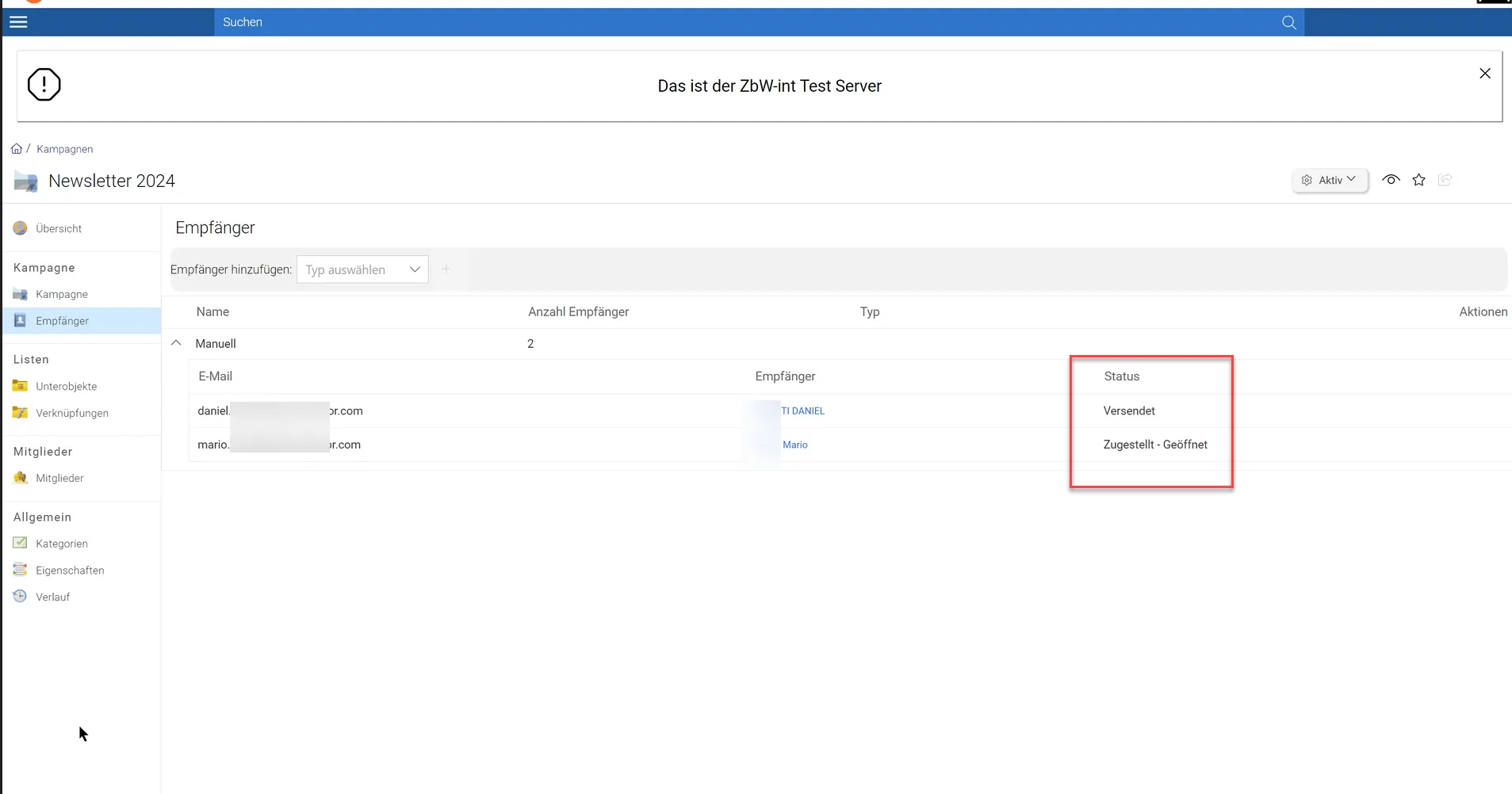Click the E-Mail column header
Image resolution: width=1512 pixels, height=794 pixels.
point(215,376)
